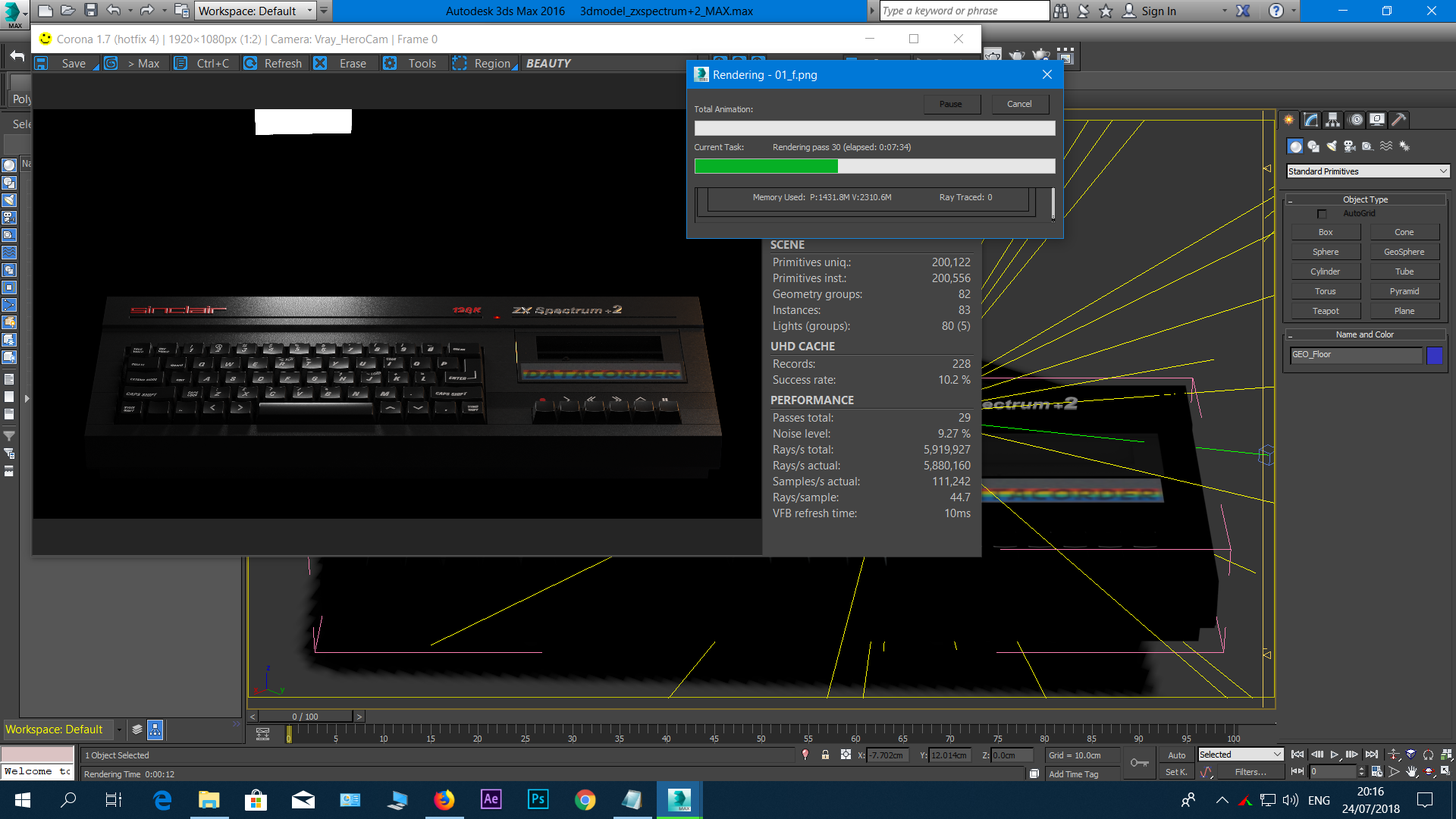Toggle Isolate Selection light bulb icon
1456x819 pixels.
805,755
